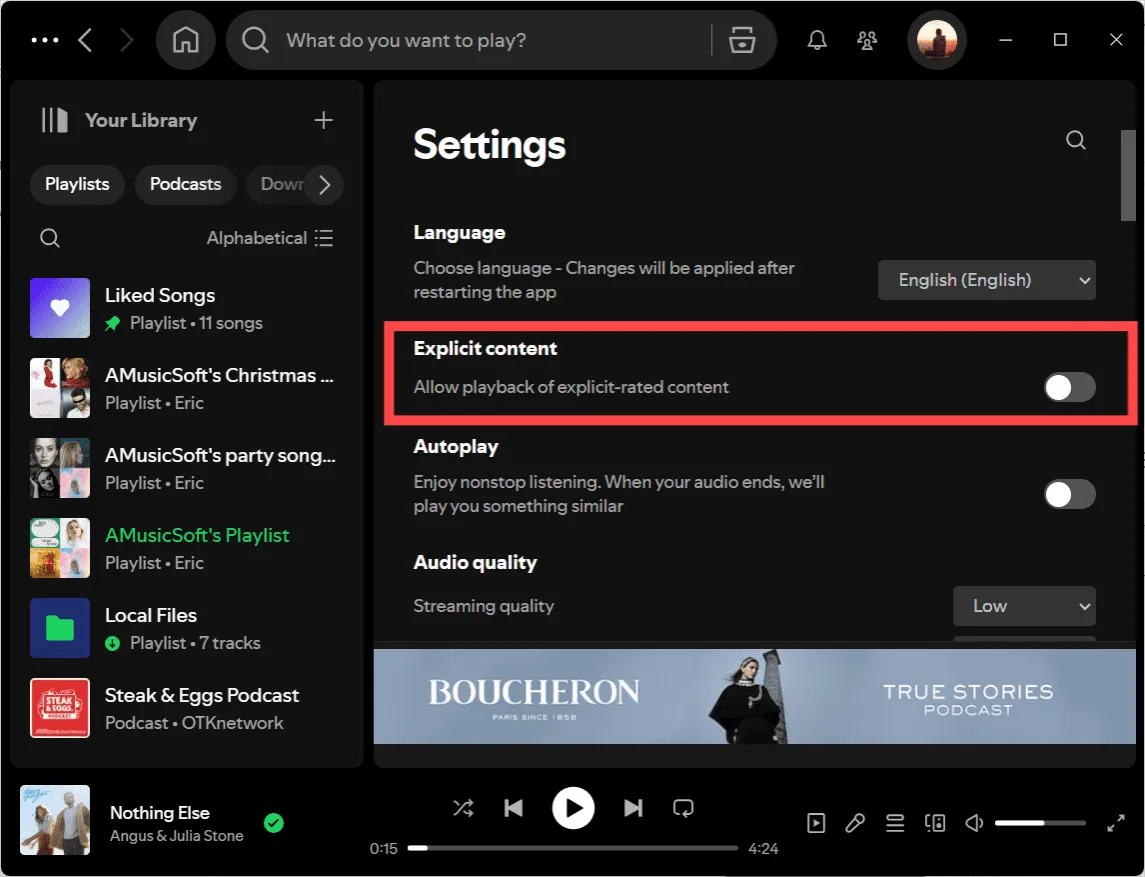1145x877 pixels.
Task: Open the language dropdown English (English)
Action: click(987, 280)
